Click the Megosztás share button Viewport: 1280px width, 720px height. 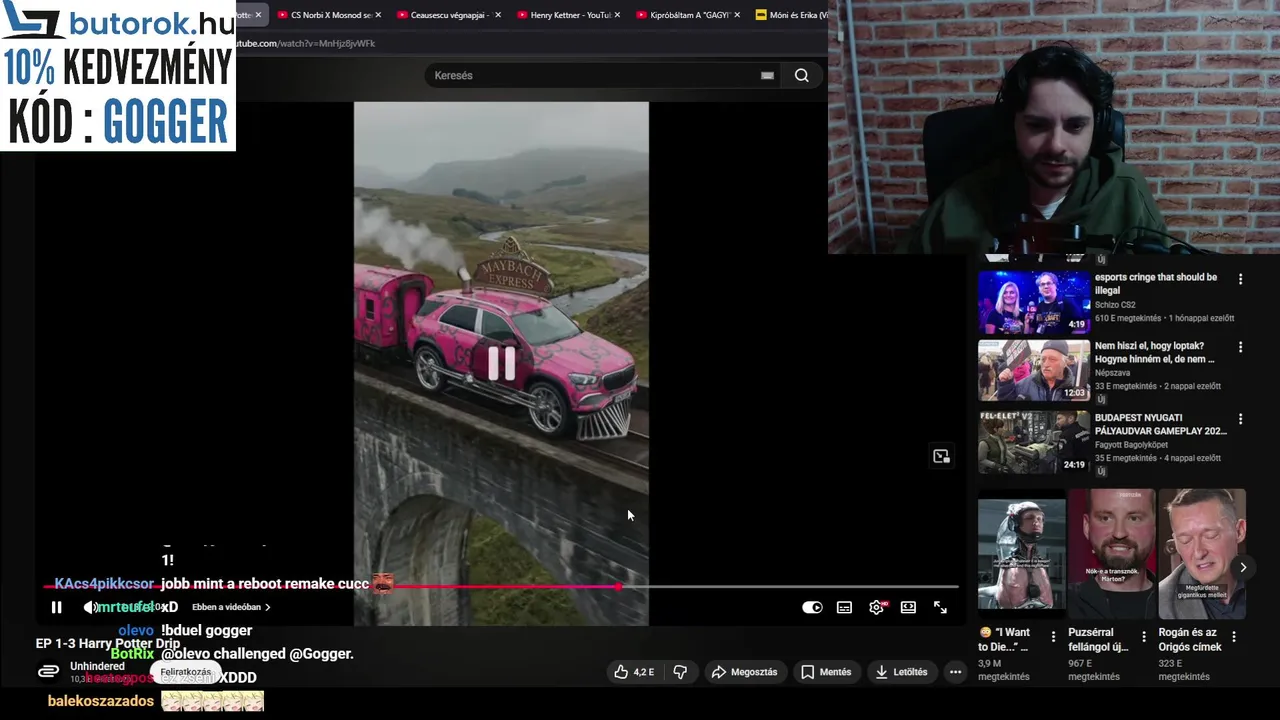click(x=744, y=672)
